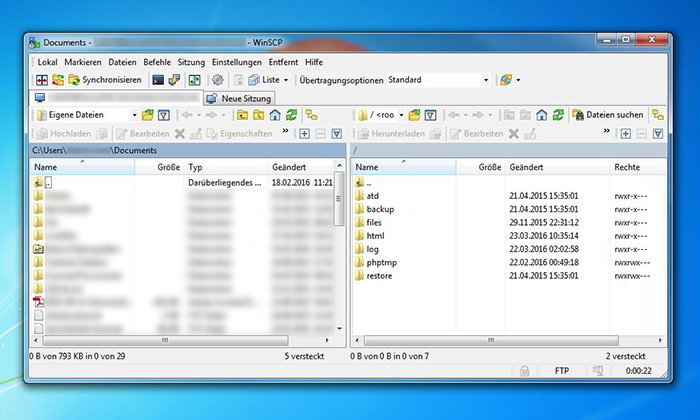Click the globe session icon
The image size is (700, 420).
[x=506, y=80]
